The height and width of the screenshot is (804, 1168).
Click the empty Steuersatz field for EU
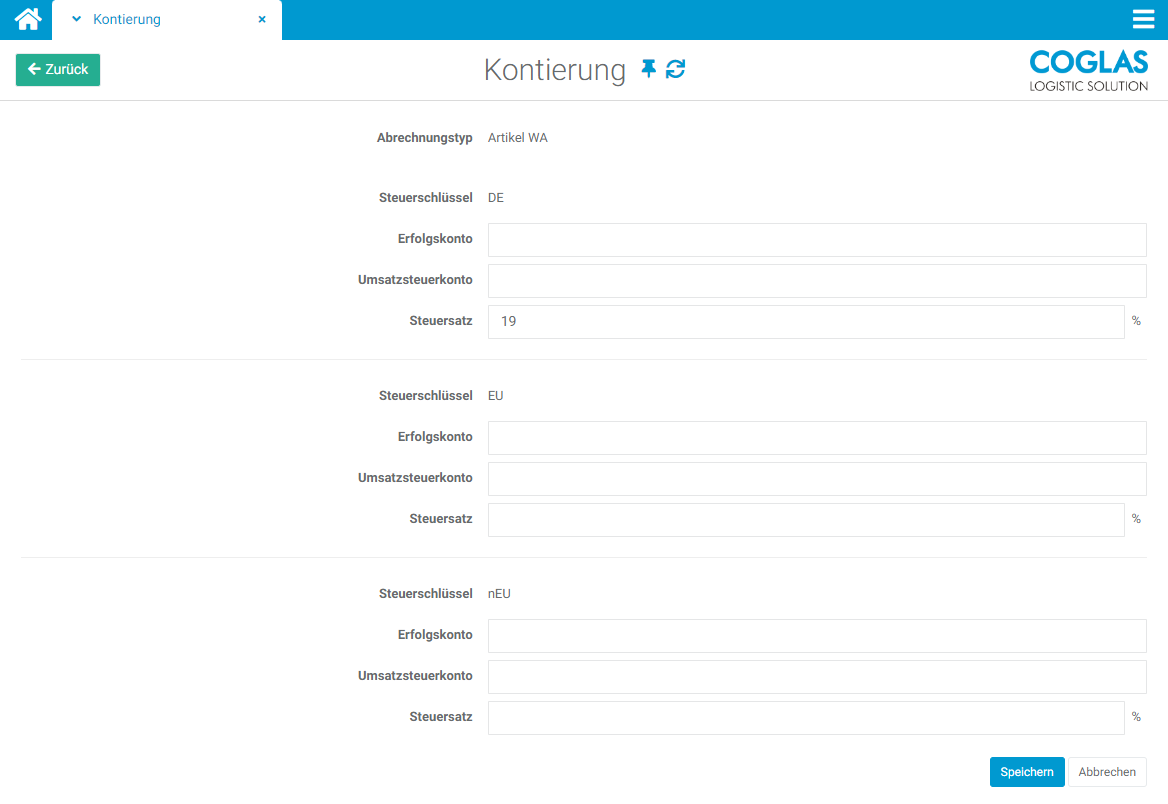[805, 520]
